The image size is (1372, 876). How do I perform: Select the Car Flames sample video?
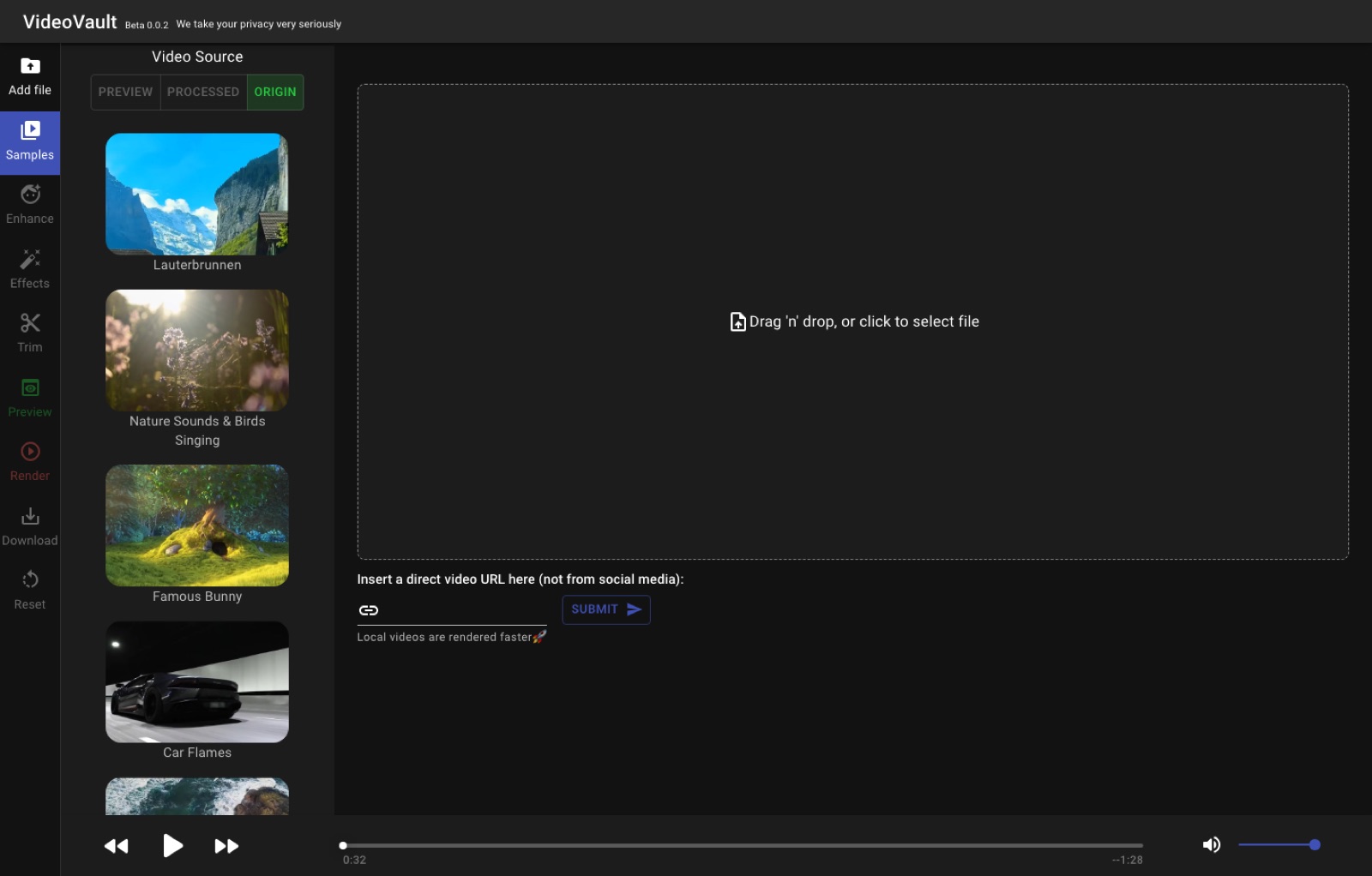(197, 681)
